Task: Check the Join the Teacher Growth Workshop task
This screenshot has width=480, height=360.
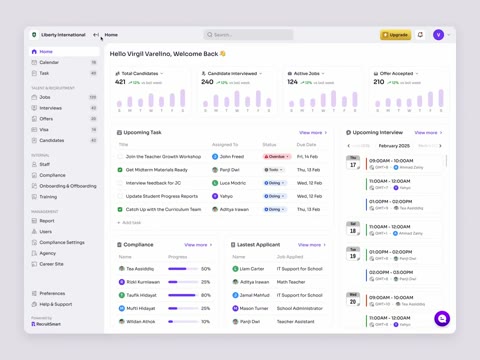Action: (x=120, y=156)
